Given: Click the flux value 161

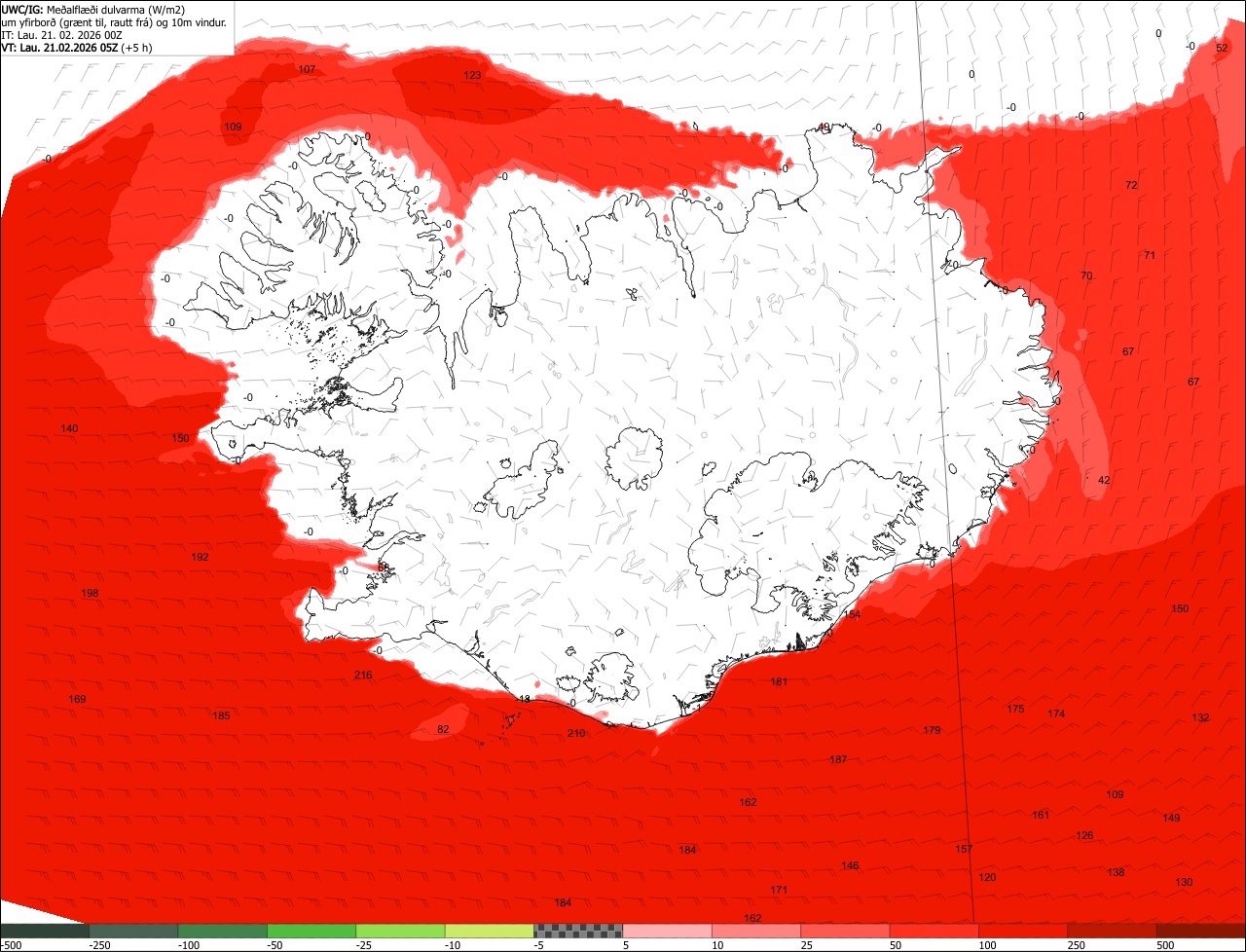Looking at the screenshot, I should point(1041,815).
